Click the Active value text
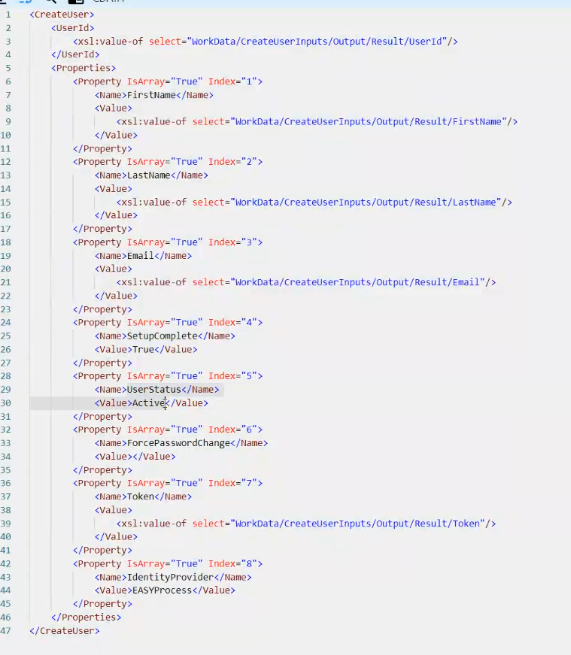The height and width of the screenshot is (655, 571). (149, 403)
